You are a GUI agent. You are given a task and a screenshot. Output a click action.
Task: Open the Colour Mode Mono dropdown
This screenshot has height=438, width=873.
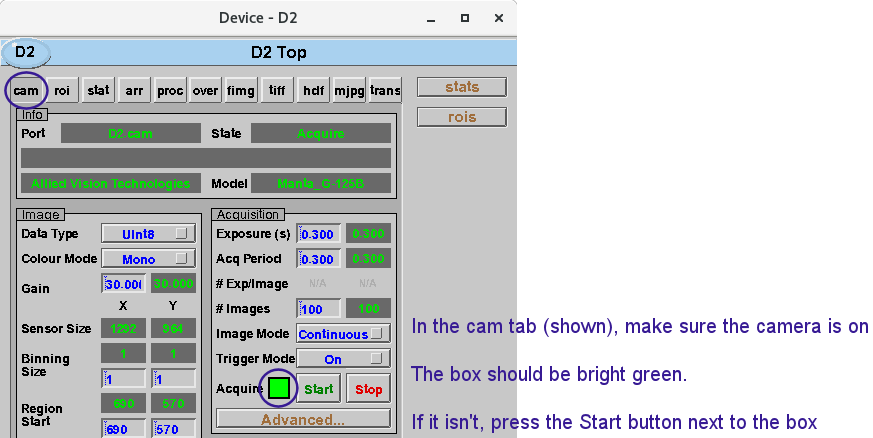pyautogui.click(x=149, y=259)
